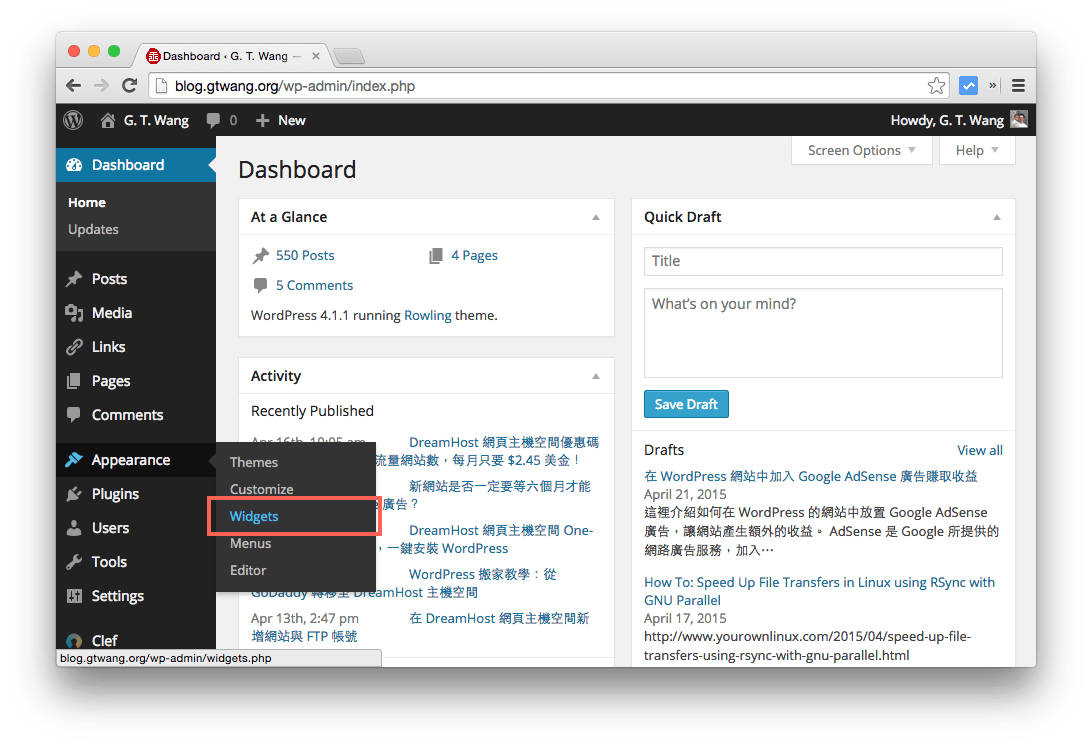
Task: Click the Title field in Quick Draft
Action: pos(822,261)
